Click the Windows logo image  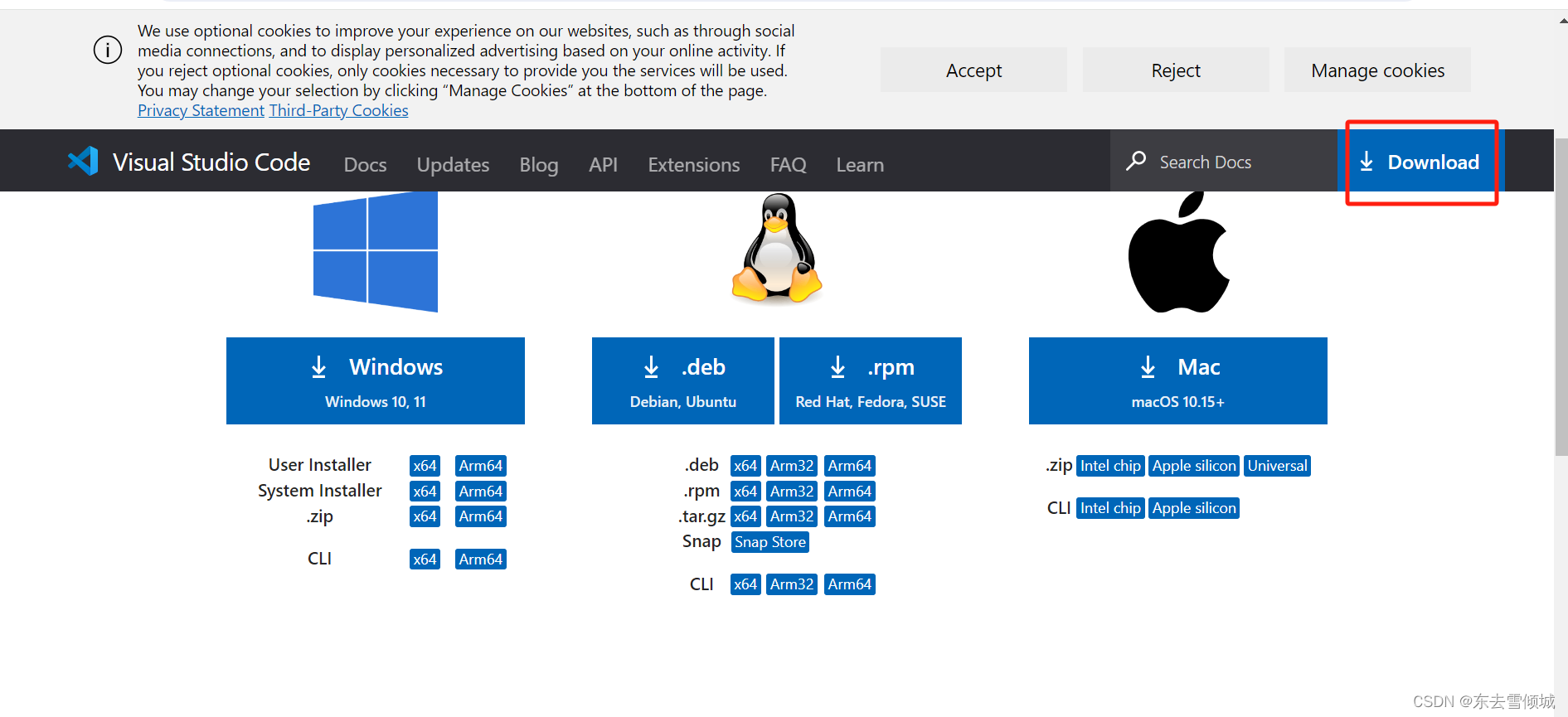pos(376,252)
